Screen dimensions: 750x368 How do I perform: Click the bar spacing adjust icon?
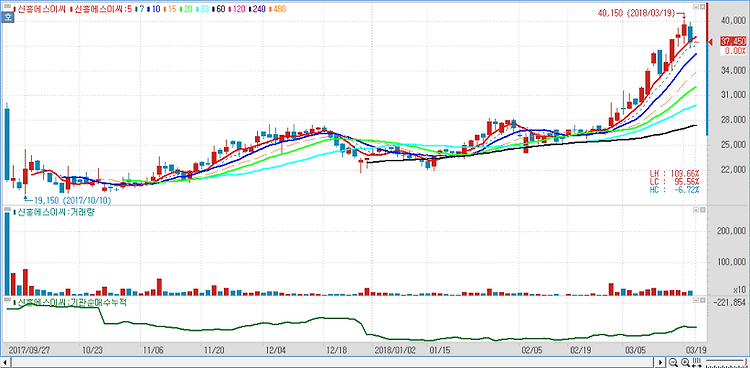(696, 362)
